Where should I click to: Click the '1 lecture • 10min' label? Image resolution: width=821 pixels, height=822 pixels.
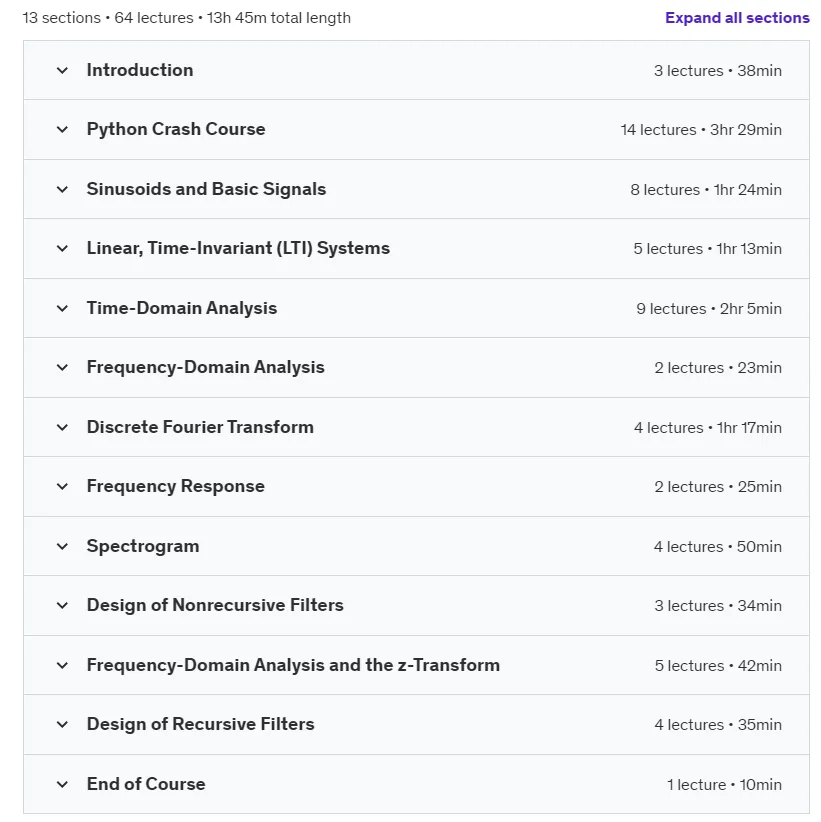[x=724, y=785]
